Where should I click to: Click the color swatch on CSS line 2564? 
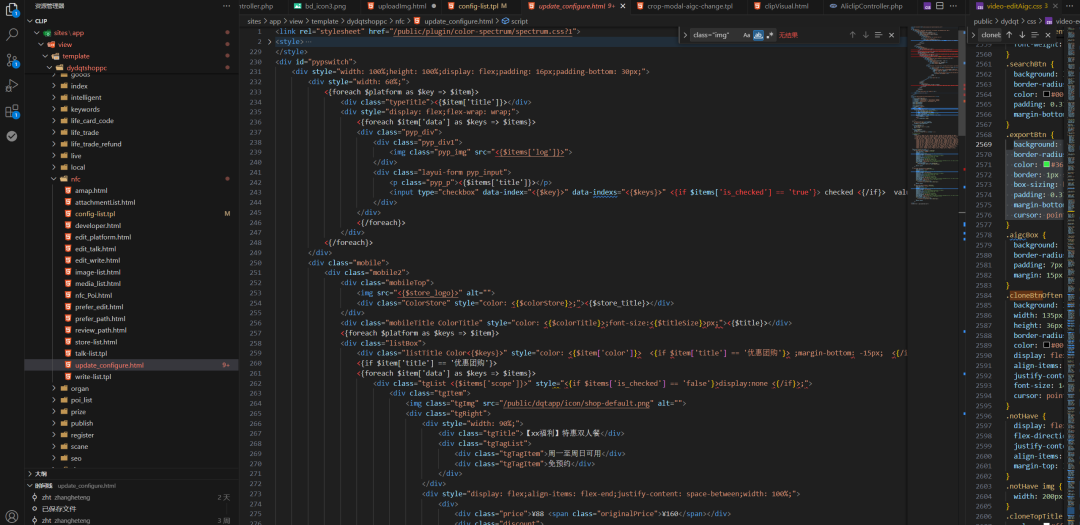1046,94
